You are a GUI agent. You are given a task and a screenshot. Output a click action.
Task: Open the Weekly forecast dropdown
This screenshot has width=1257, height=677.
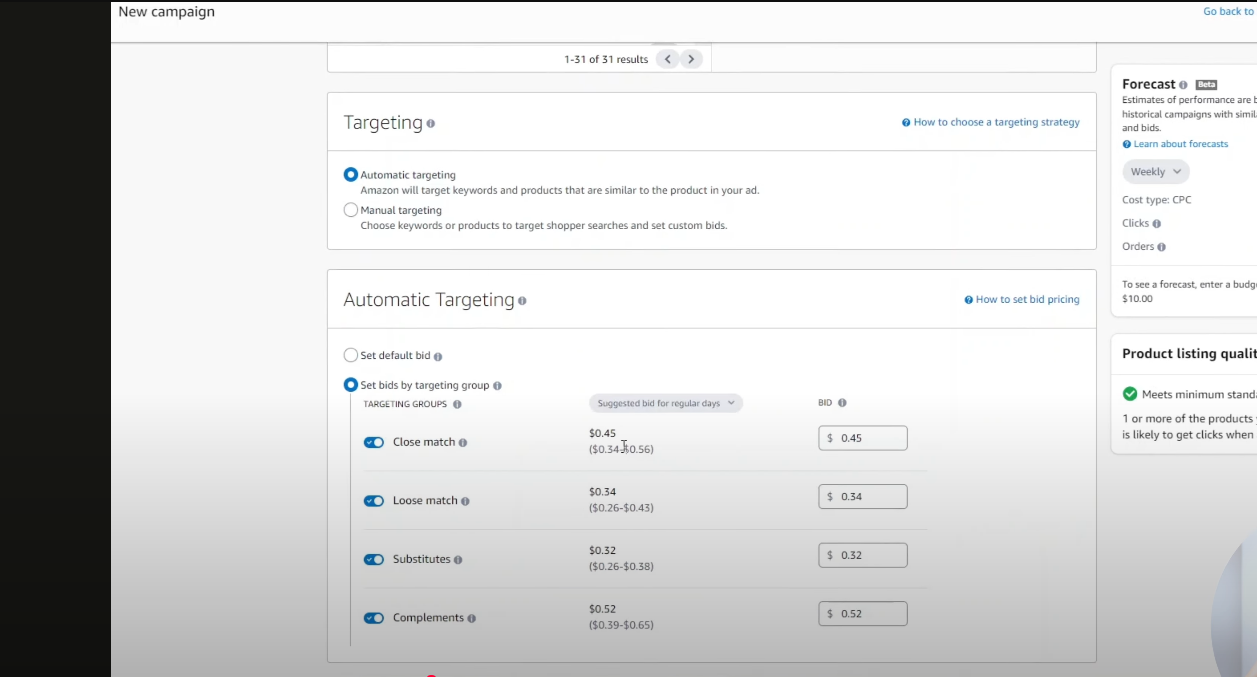pyautogui.click(x=1155, y=171)
